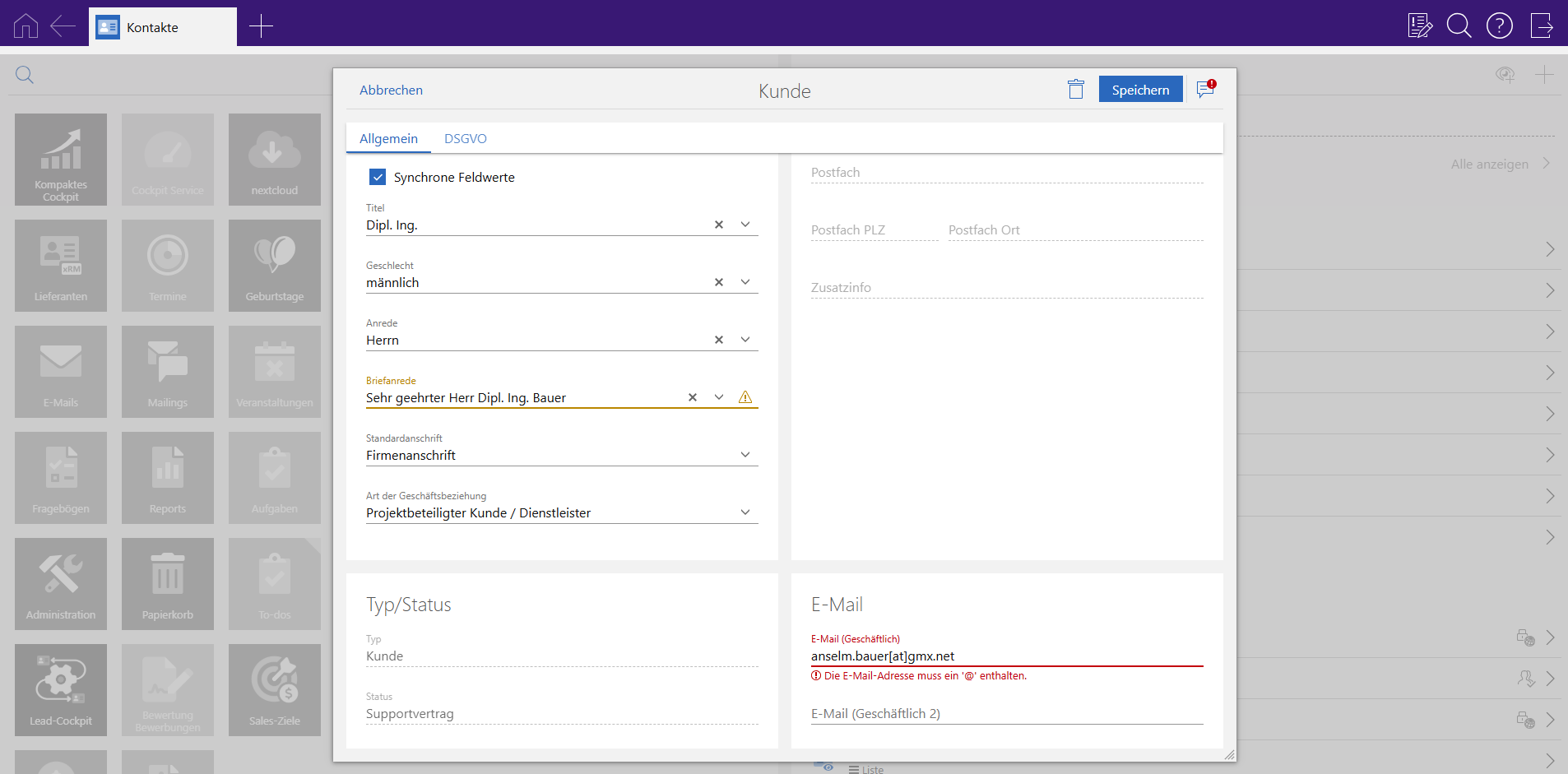Select the Kontakte tab

tap(163, 27)
